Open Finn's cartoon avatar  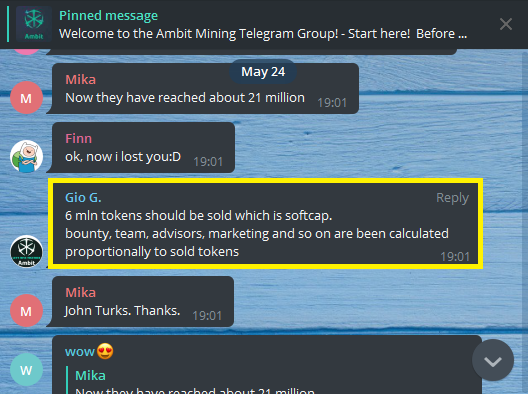click(26, 157)
